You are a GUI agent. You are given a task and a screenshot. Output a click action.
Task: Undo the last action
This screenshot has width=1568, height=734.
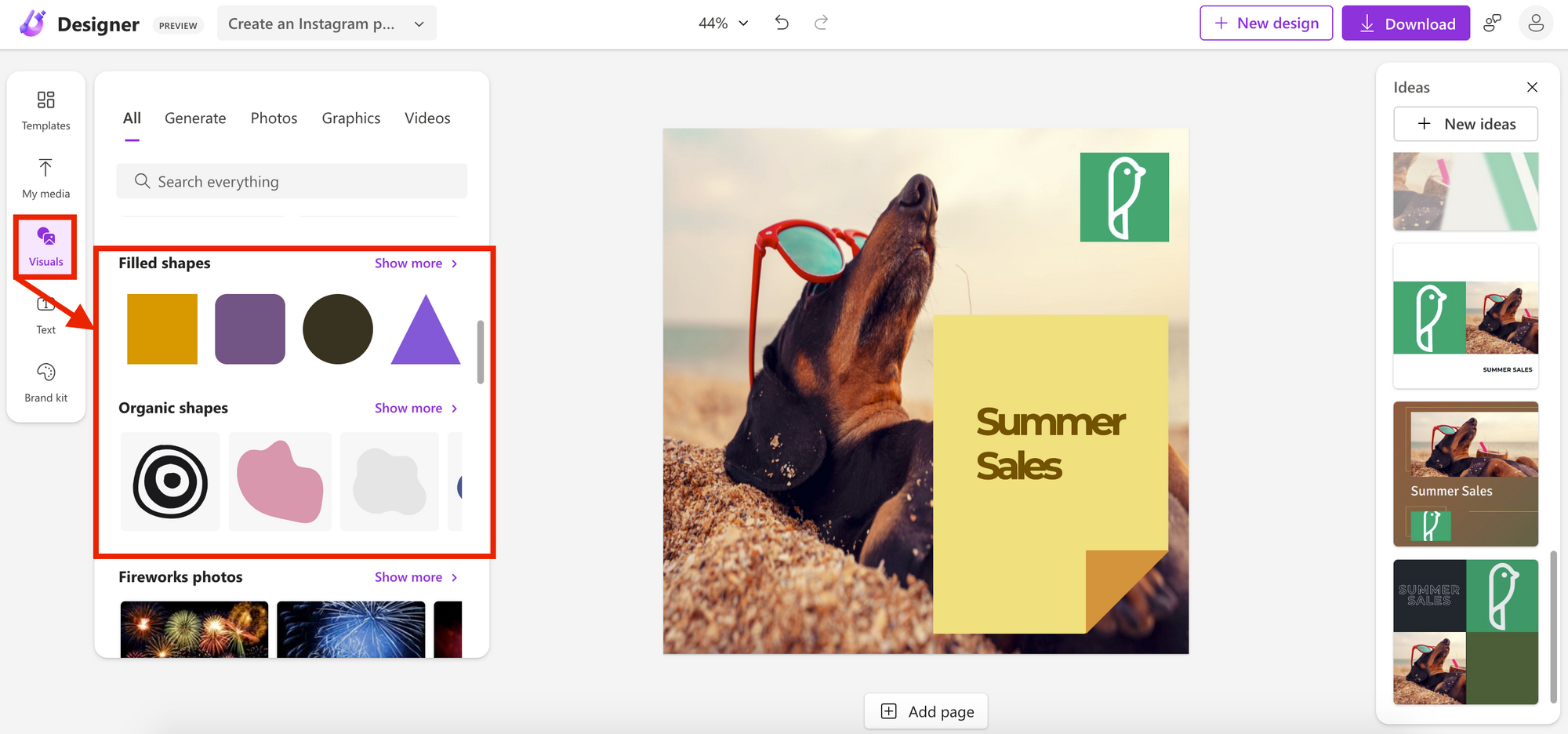pos(781,23)
